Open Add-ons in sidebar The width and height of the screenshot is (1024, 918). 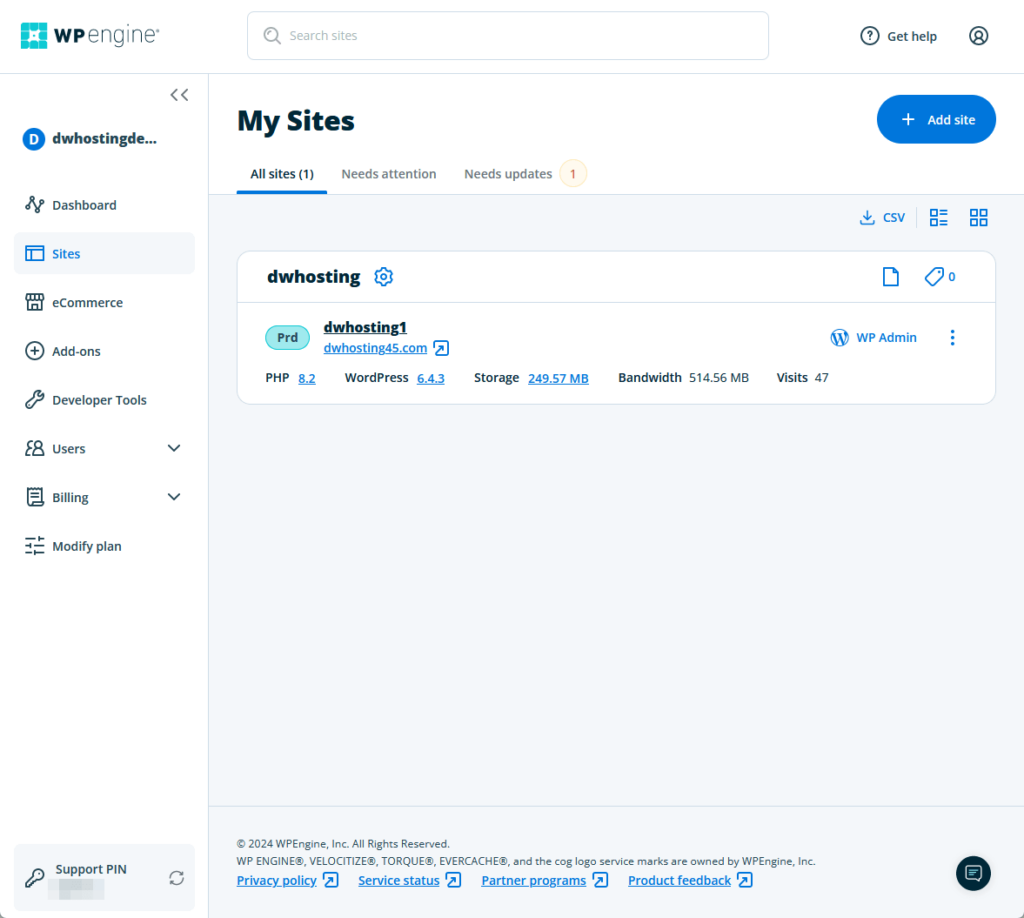(x=104, y=351)
